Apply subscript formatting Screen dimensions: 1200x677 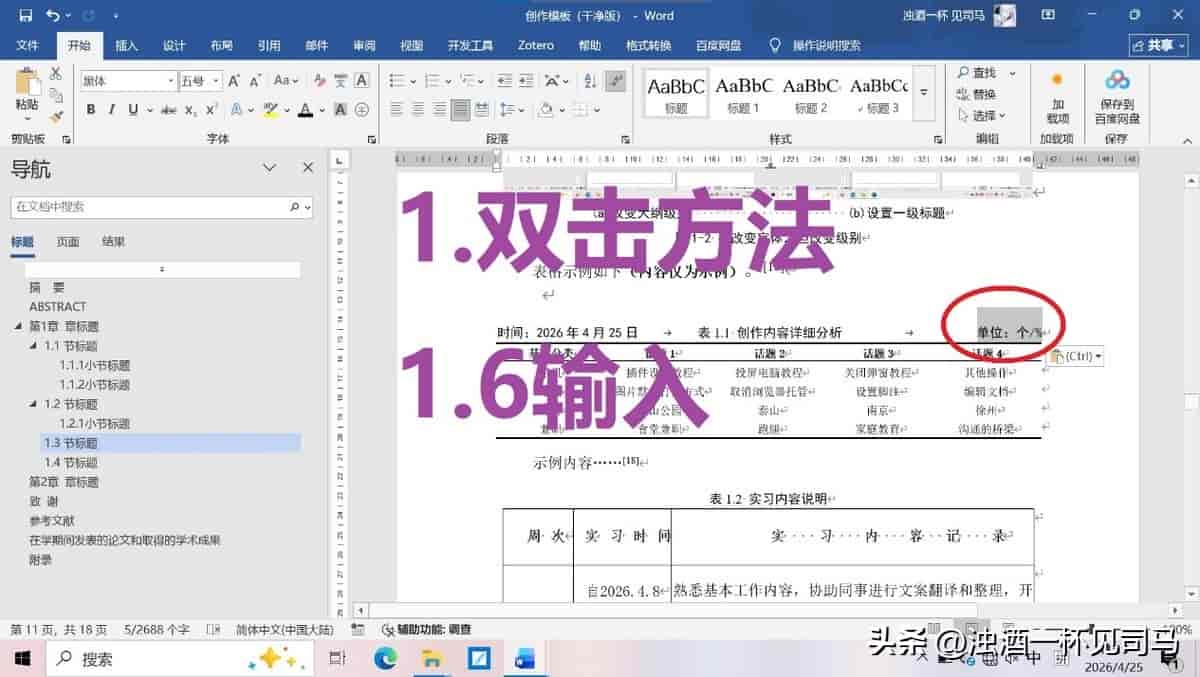pyautogui.click(x=189, y=109)
